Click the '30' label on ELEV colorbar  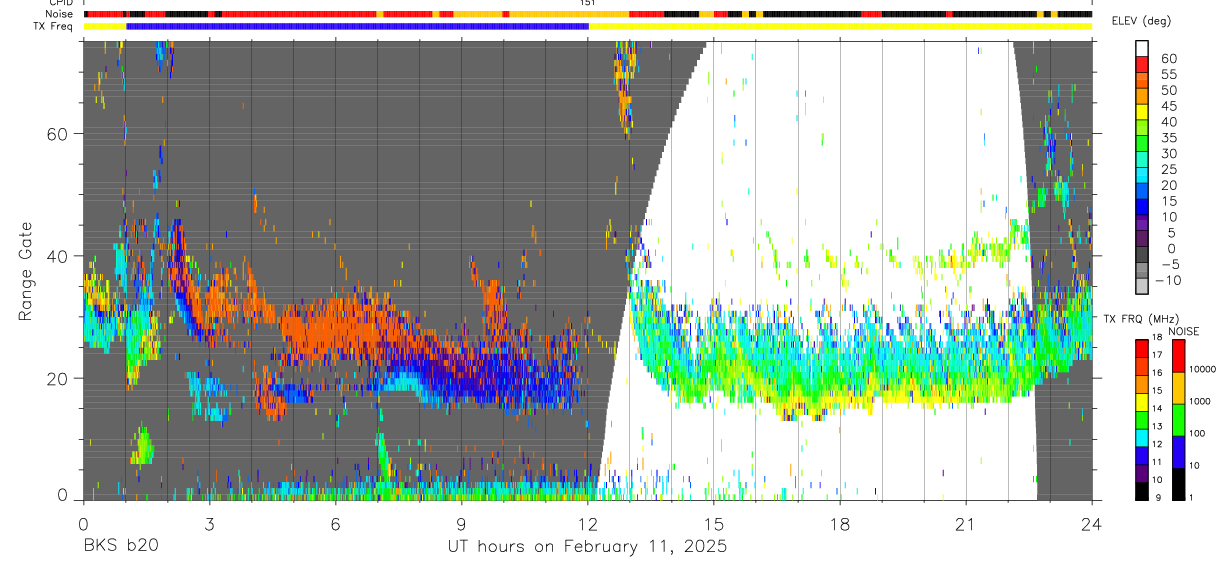1167,153
